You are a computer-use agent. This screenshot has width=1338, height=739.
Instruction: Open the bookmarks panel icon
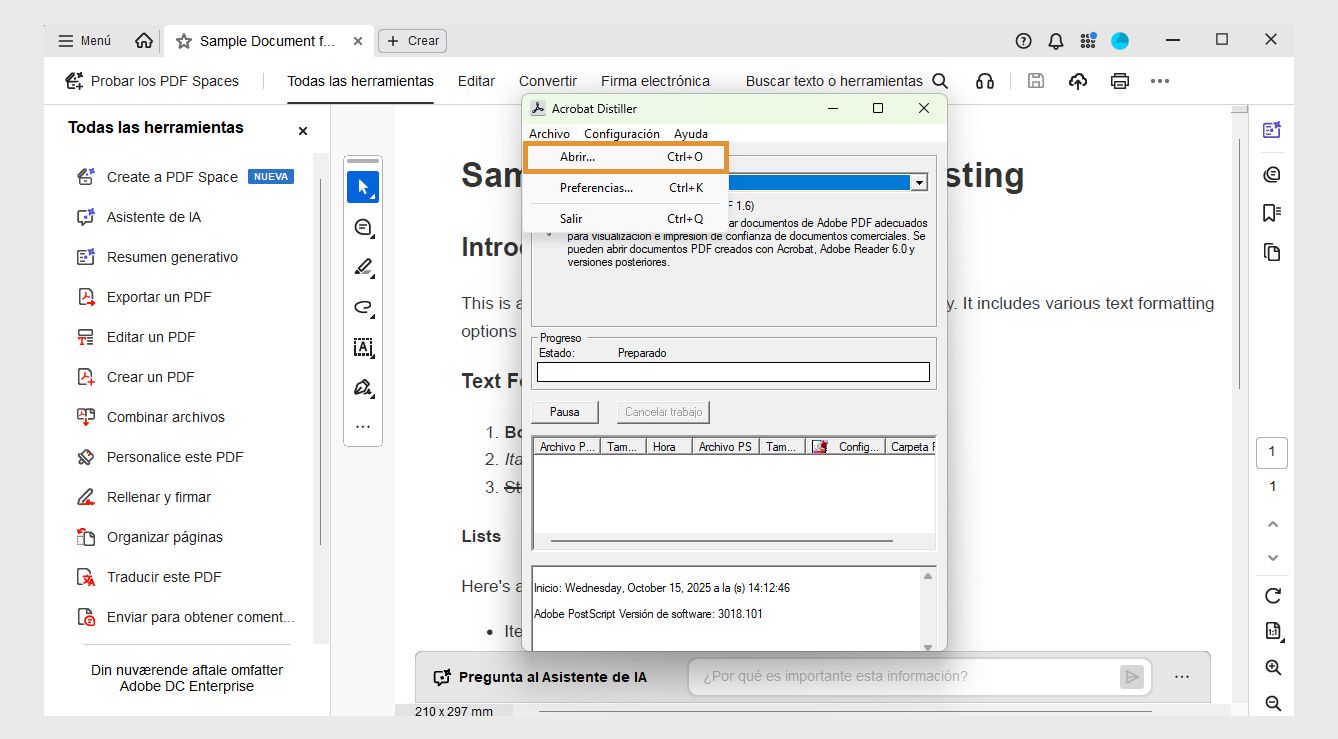(1272, 213)
